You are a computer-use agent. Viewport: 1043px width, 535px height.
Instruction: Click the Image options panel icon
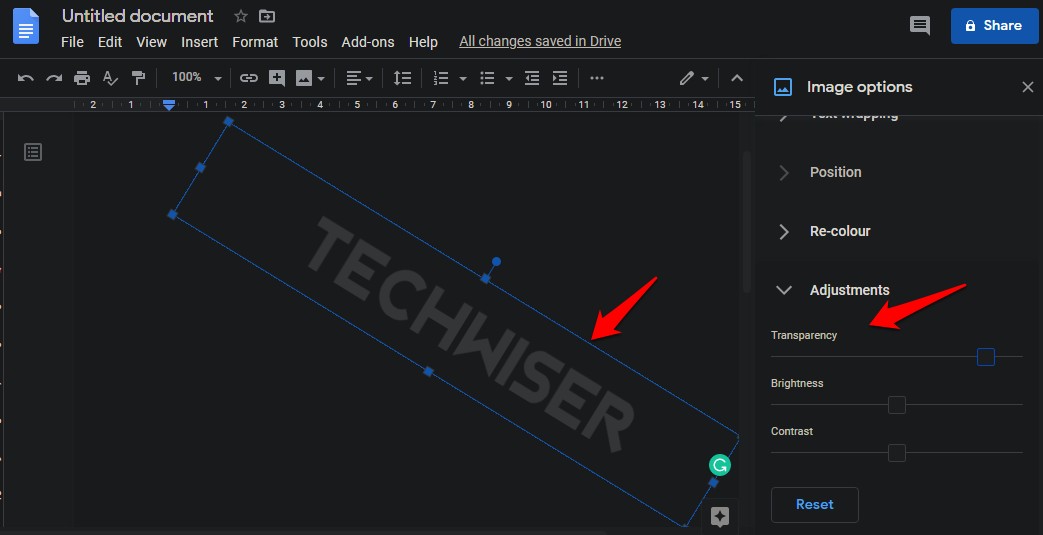[783, 87]
